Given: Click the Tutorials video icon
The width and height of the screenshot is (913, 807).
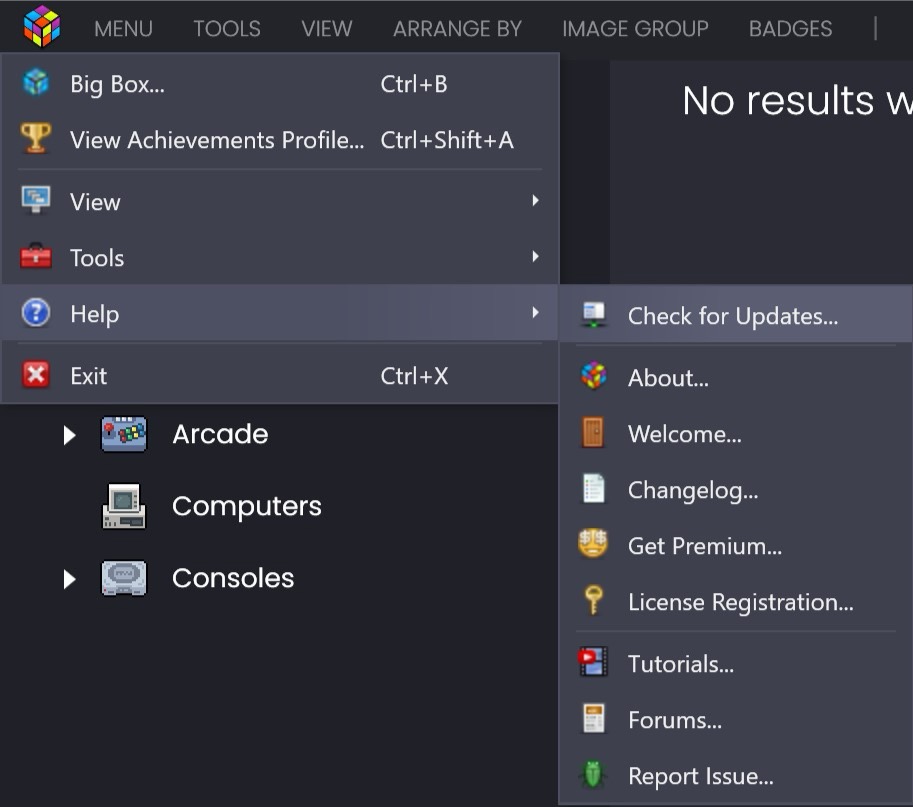Looking at the screenshot, I should click(x=593, y=664).
